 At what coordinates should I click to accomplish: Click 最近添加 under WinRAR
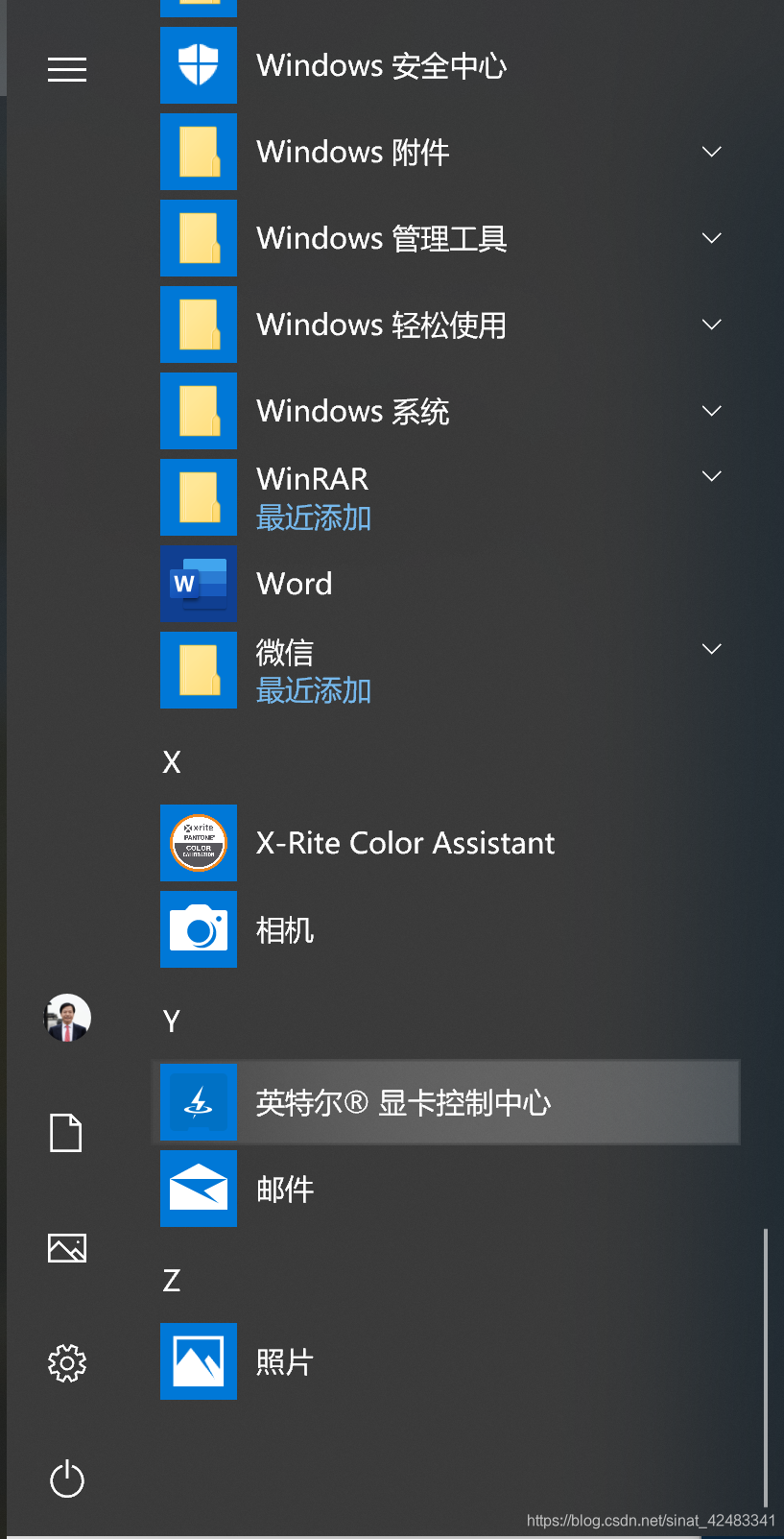(x=314, y=518)
